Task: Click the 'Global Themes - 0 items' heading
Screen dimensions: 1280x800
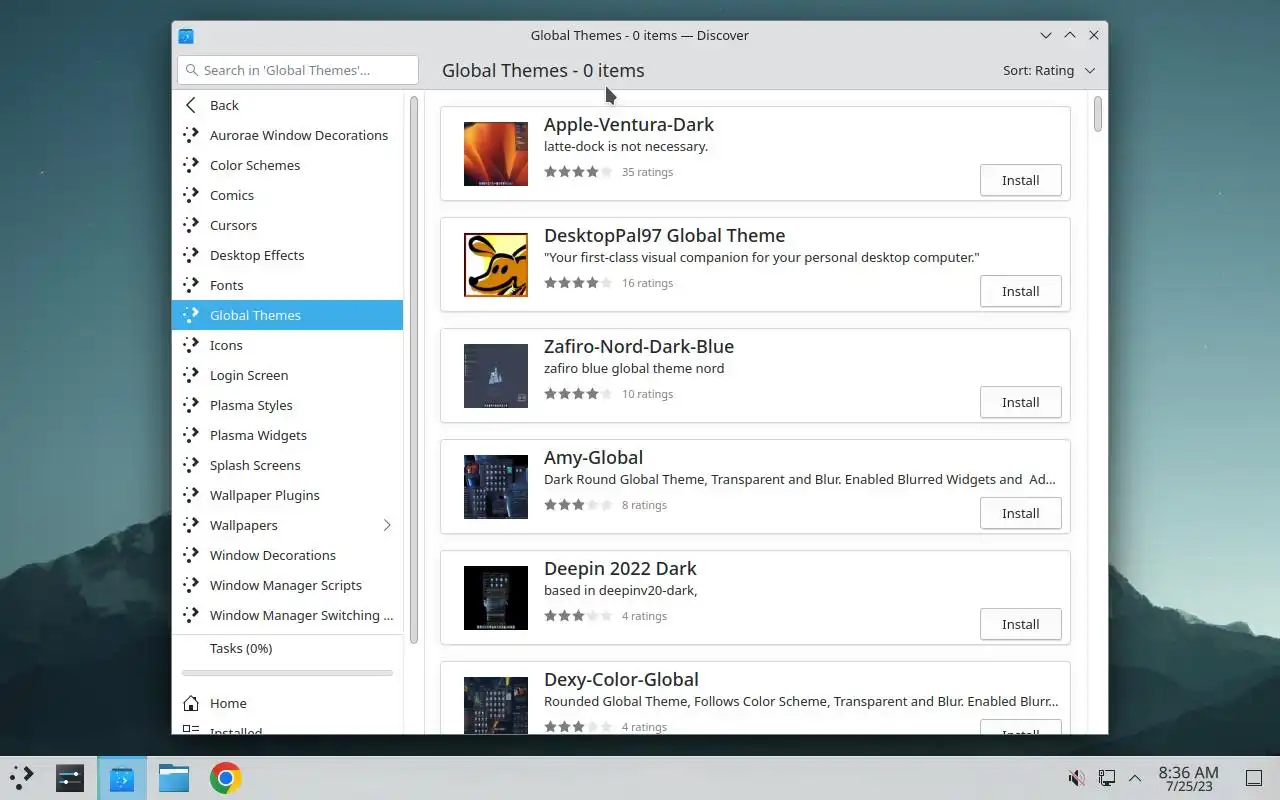Action: click(x=543, y=70)
